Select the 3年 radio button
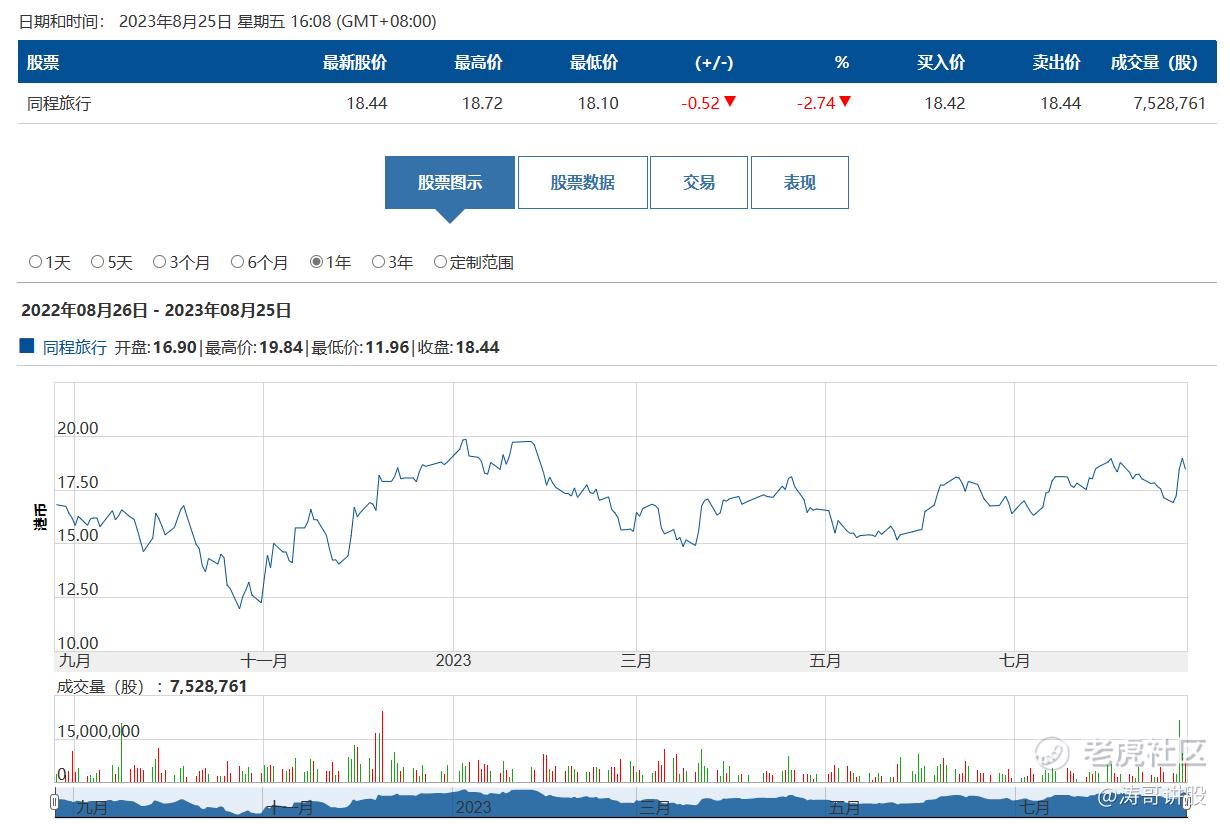The height and width of the screenshot is (824, 1230). 379,262
